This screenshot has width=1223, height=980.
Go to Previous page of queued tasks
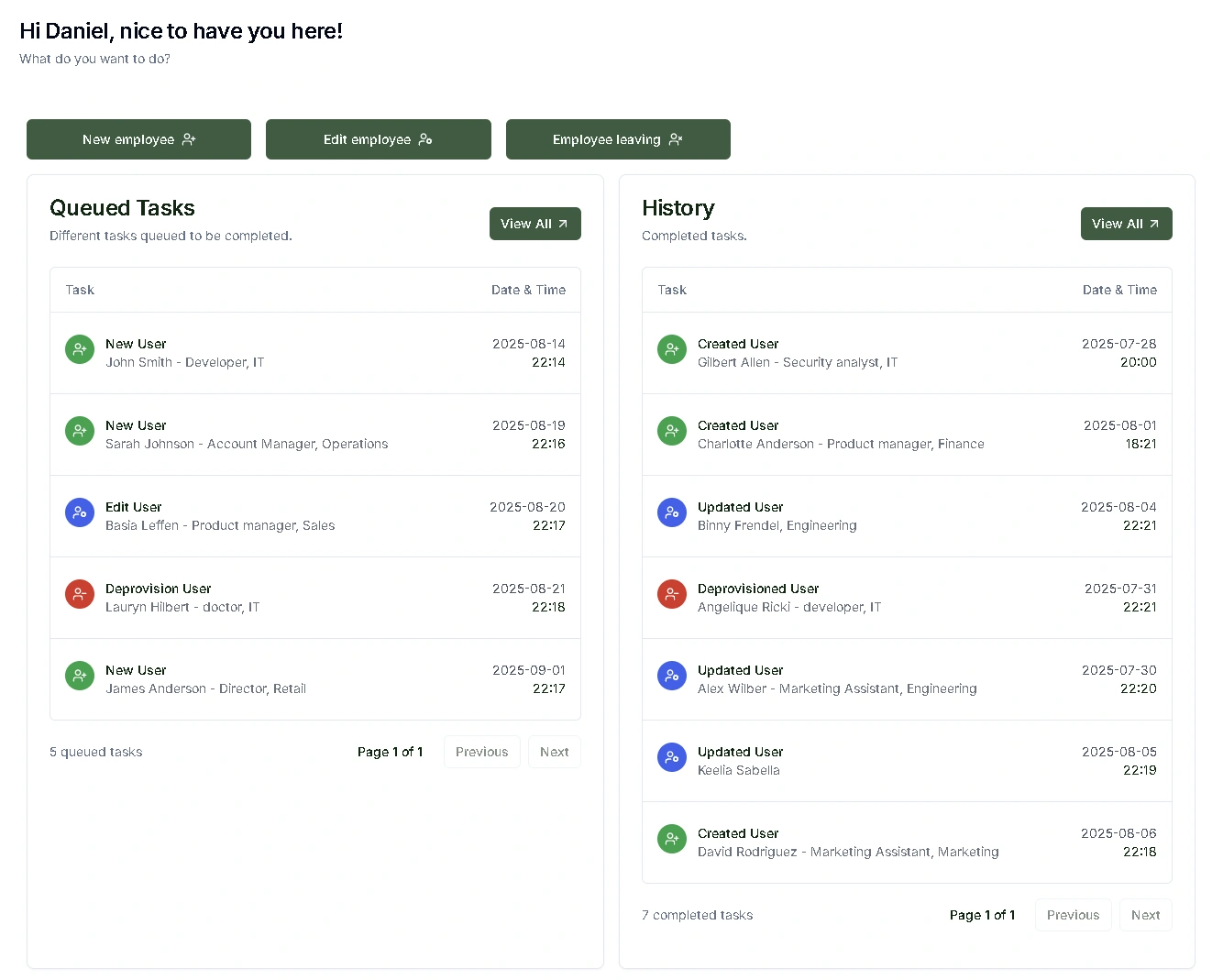point(481,752)
